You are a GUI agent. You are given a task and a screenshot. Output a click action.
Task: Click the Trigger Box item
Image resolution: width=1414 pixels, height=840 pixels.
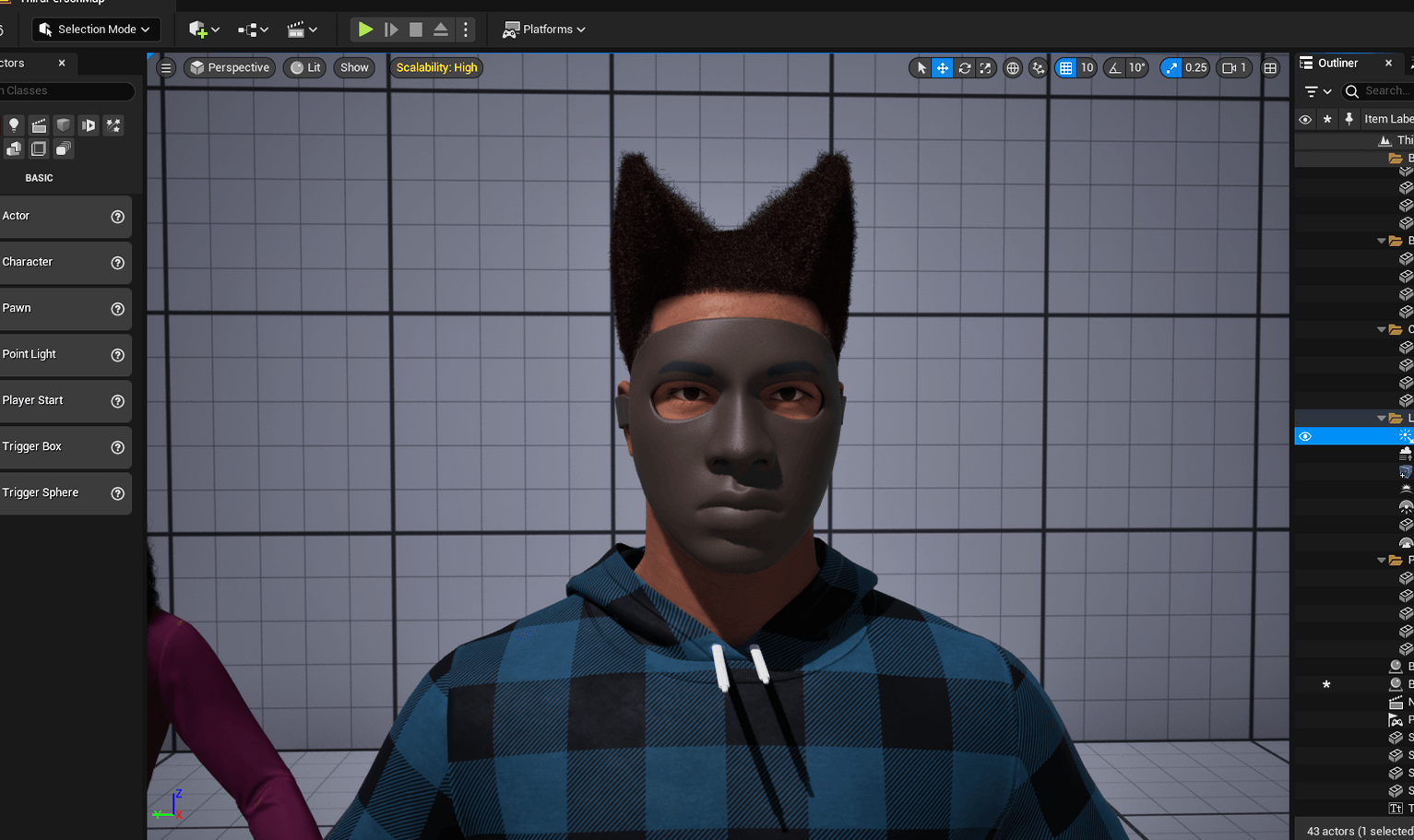(65, 447)
